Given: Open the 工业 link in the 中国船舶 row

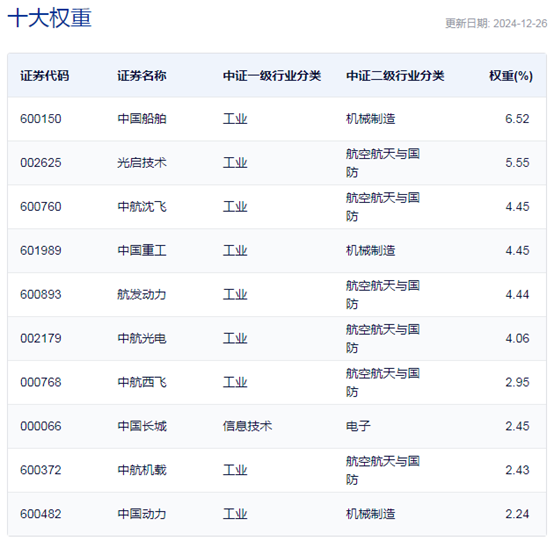Looking at the screenshot, I should (x=235, y=119).
